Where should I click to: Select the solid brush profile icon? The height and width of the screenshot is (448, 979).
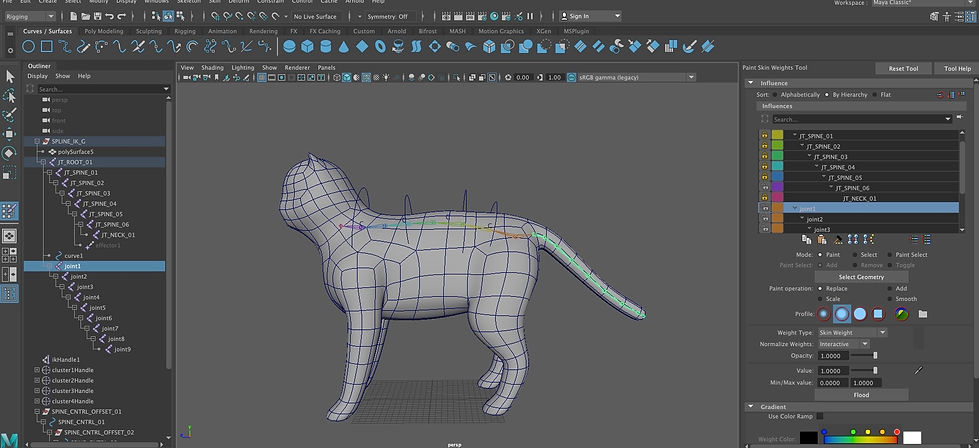pos(860,314)
